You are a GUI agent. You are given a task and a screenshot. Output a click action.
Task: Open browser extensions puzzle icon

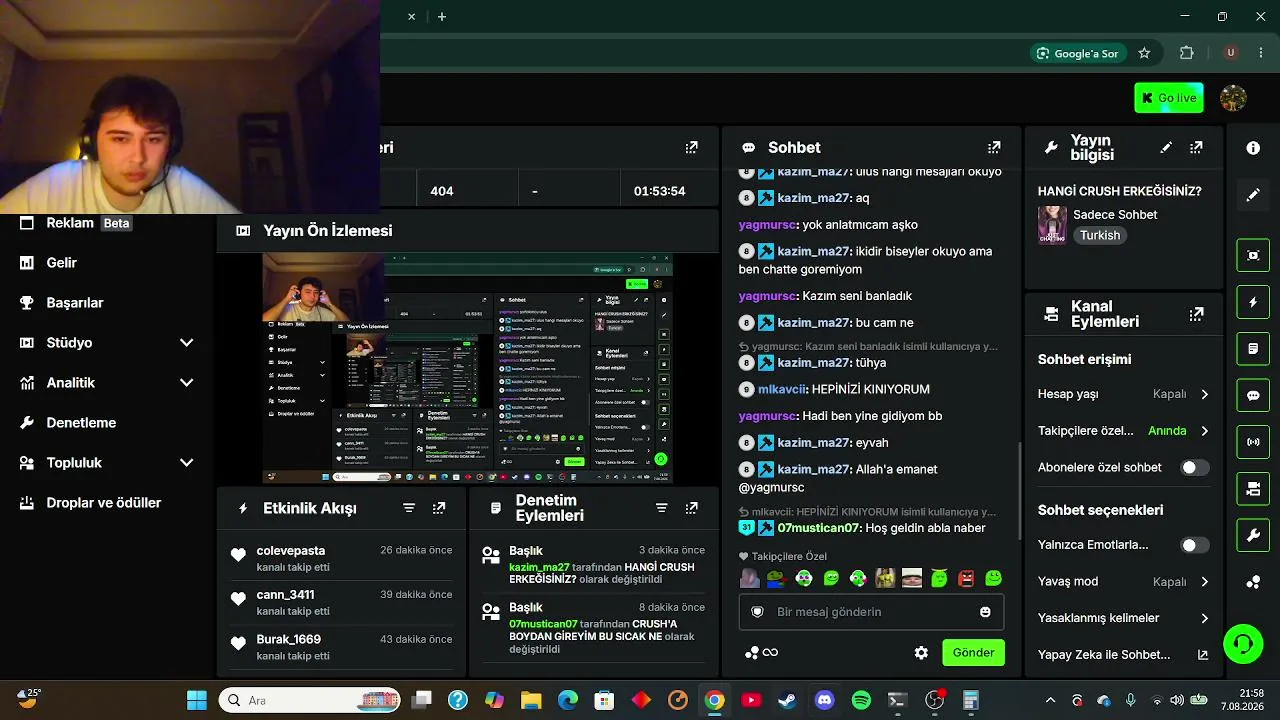(1187, 53)
